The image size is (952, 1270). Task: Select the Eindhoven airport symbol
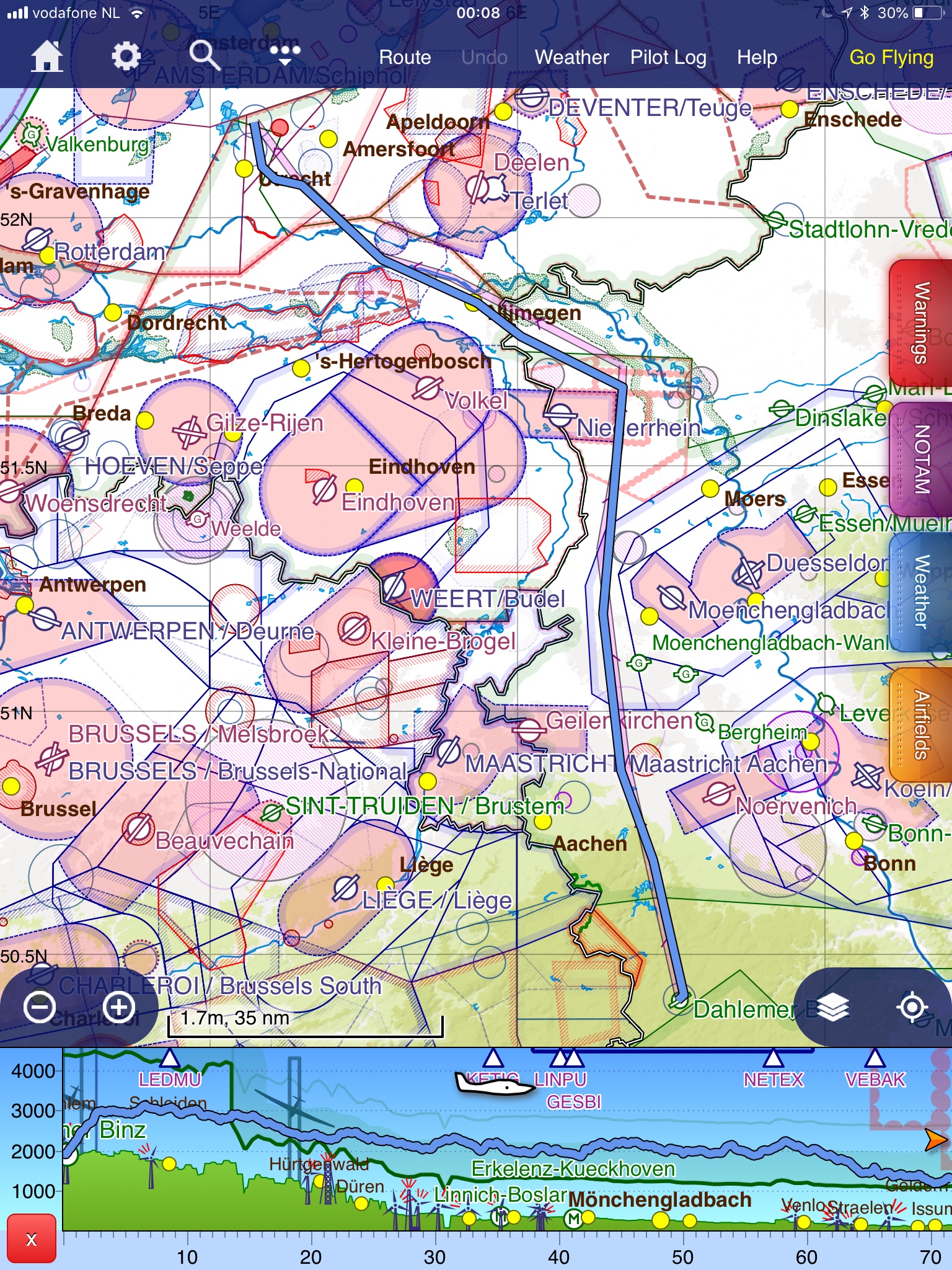(x=324, y=491)
